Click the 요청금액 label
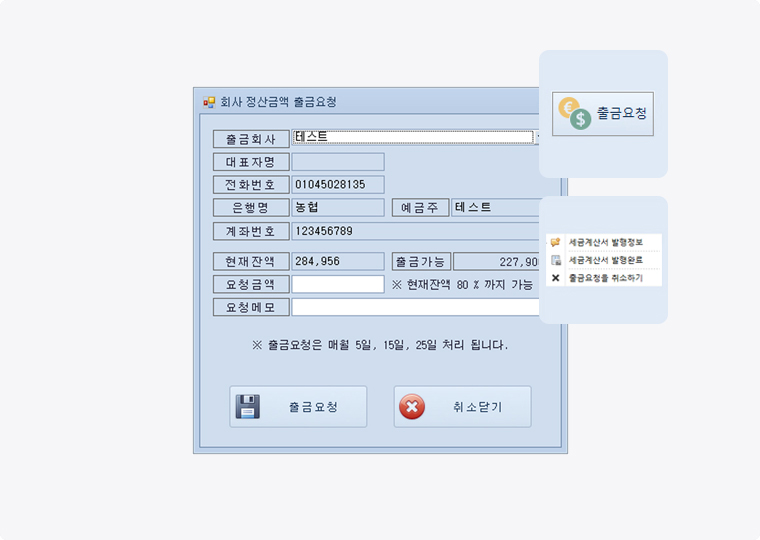760x540 pixels. (250, 285)
